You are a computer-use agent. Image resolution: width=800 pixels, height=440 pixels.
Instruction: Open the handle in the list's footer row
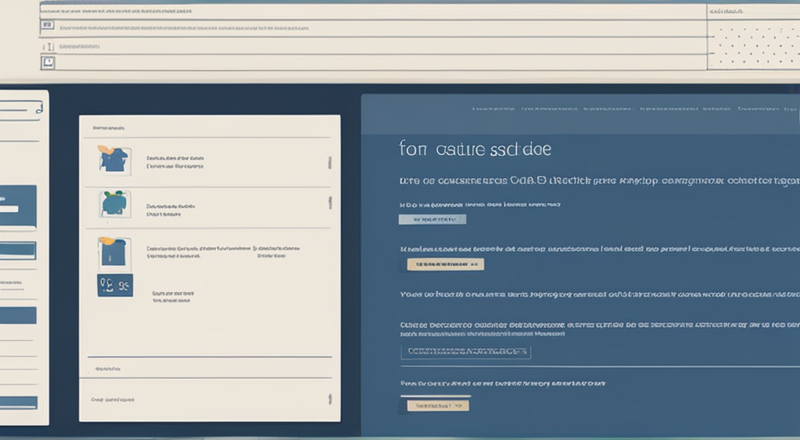tap(330, 399)
